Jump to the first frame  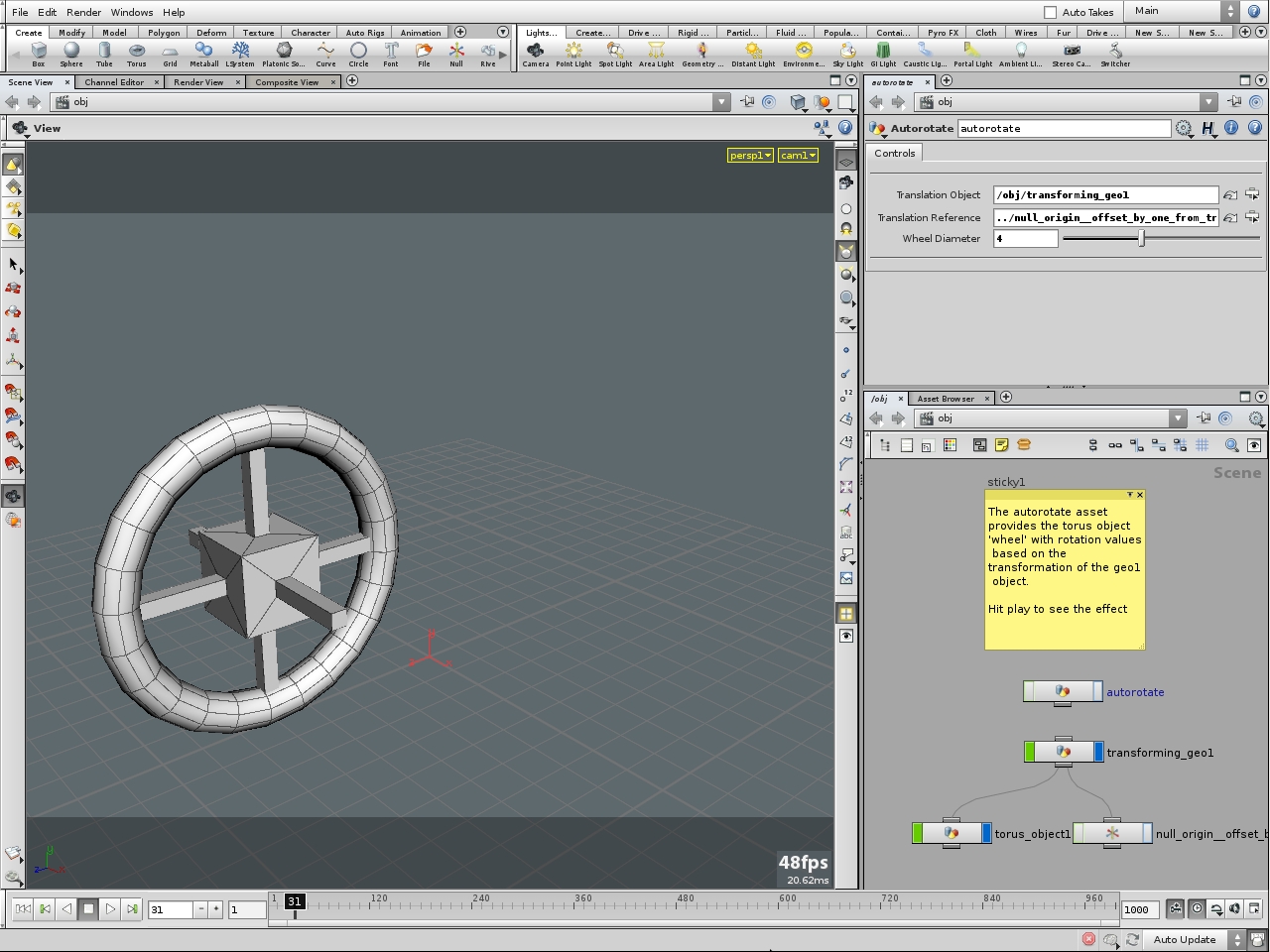tap(23, 908)
